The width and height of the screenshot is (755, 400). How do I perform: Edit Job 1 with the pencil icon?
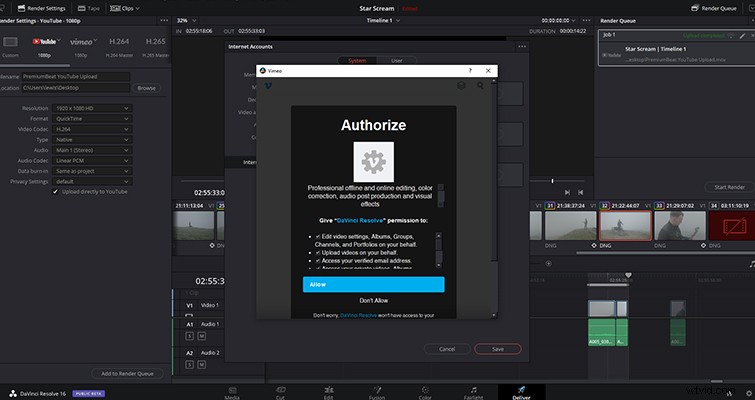[x=742, y=36]
